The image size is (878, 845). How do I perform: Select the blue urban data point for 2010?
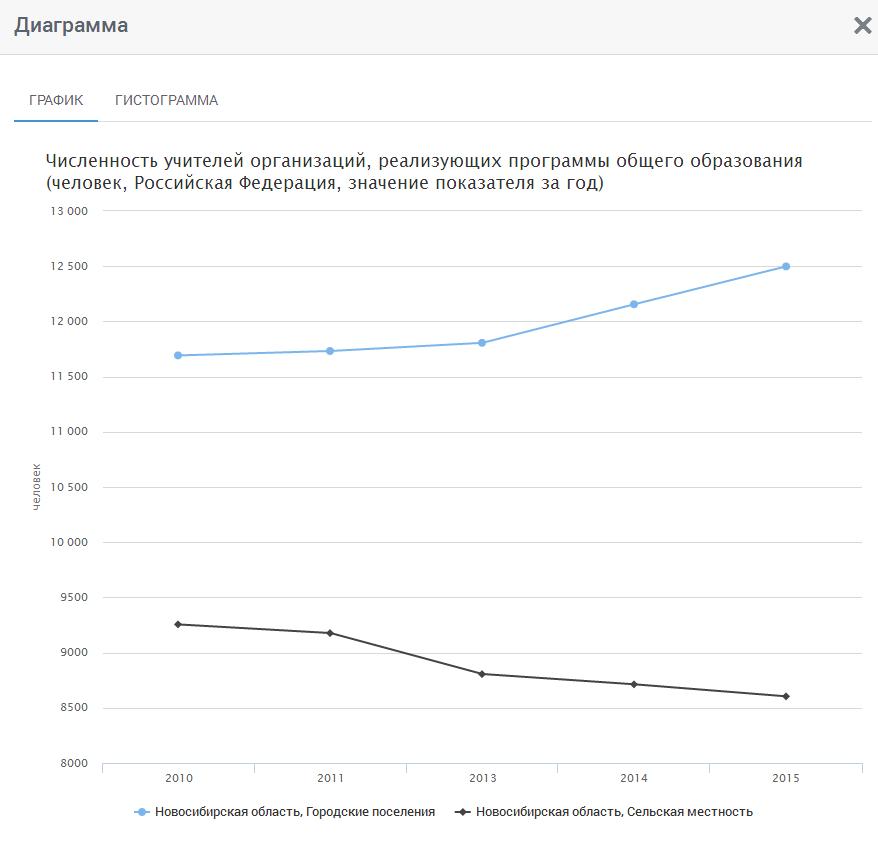tap(178, 355)
